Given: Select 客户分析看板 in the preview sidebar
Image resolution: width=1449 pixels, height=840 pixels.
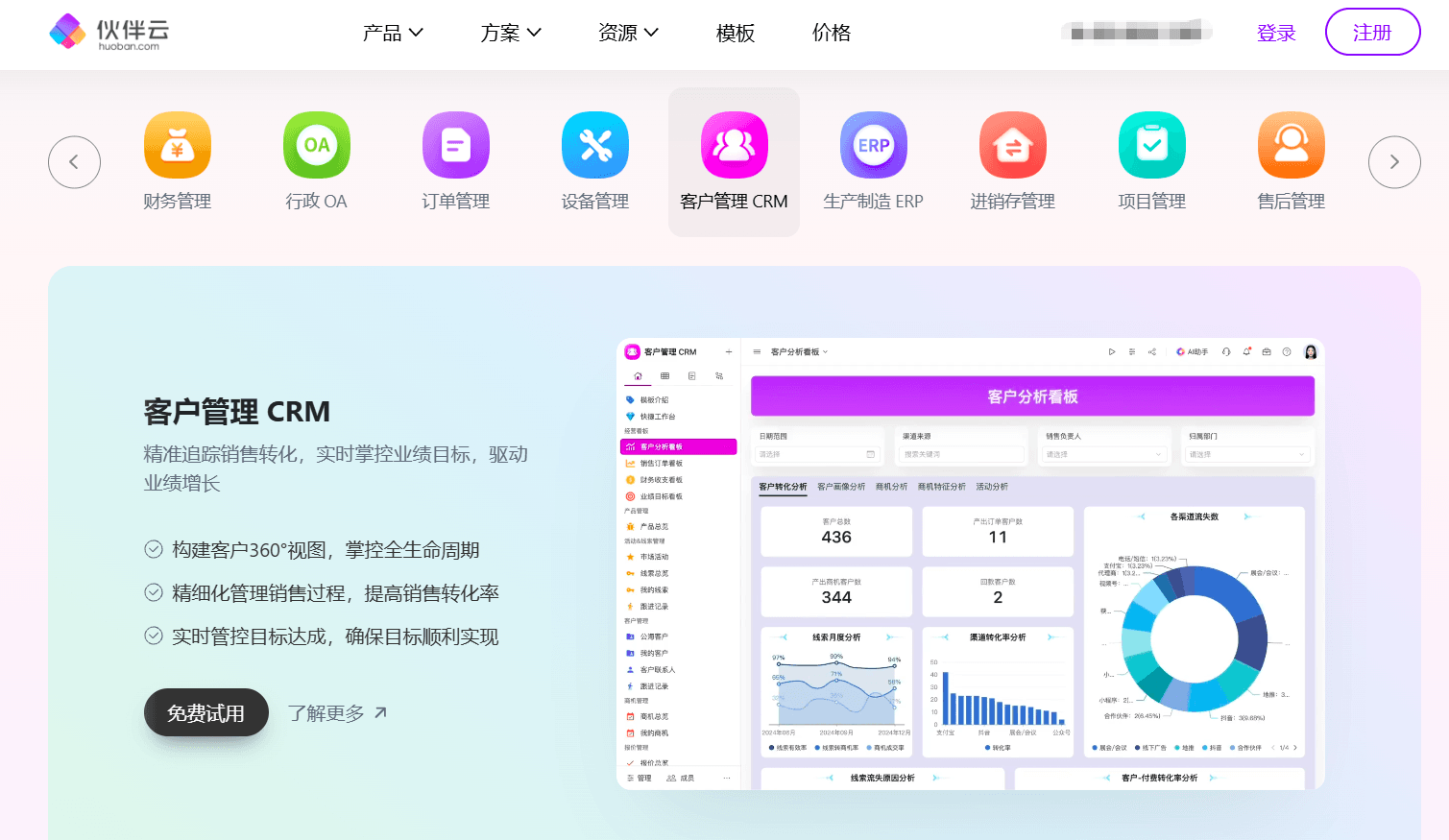Looking at the screenshot, I should pos(679,446).
